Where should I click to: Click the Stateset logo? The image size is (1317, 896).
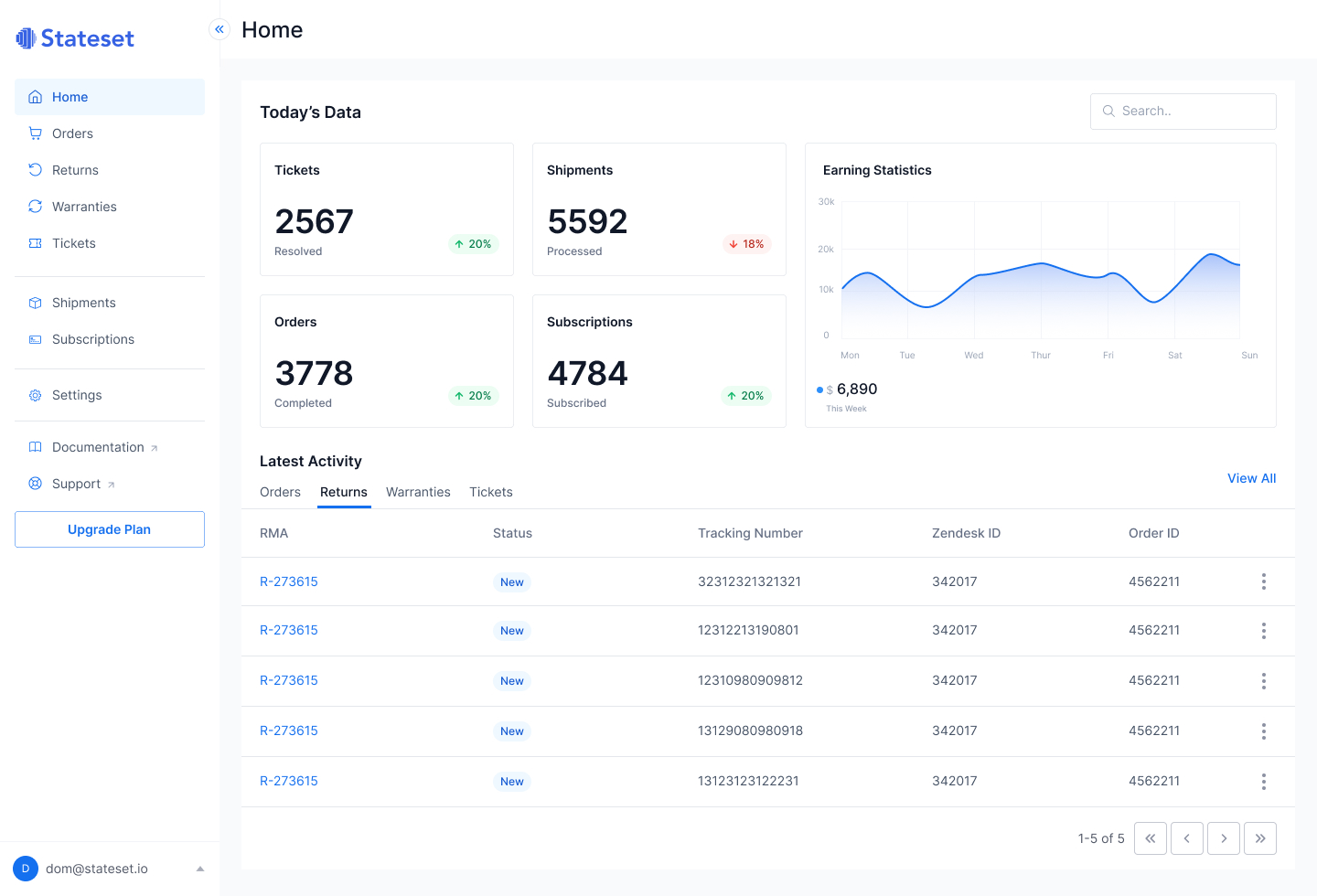click(74, 37)
